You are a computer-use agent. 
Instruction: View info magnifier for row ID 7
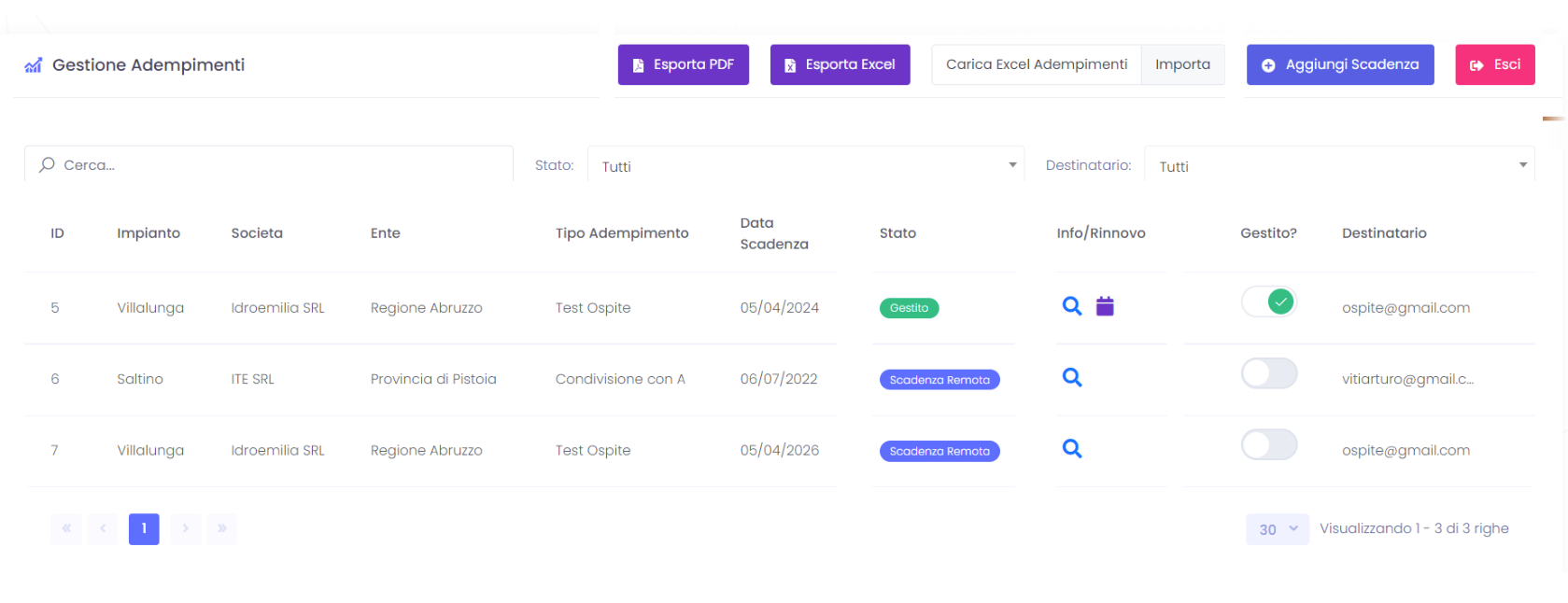[x=1071, y=449]
